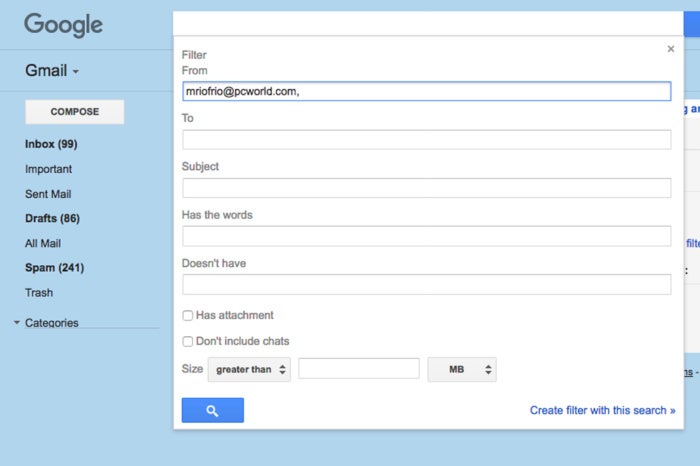Open the Inbox (99) folder

pyautogui.click(x=51, y=144)
